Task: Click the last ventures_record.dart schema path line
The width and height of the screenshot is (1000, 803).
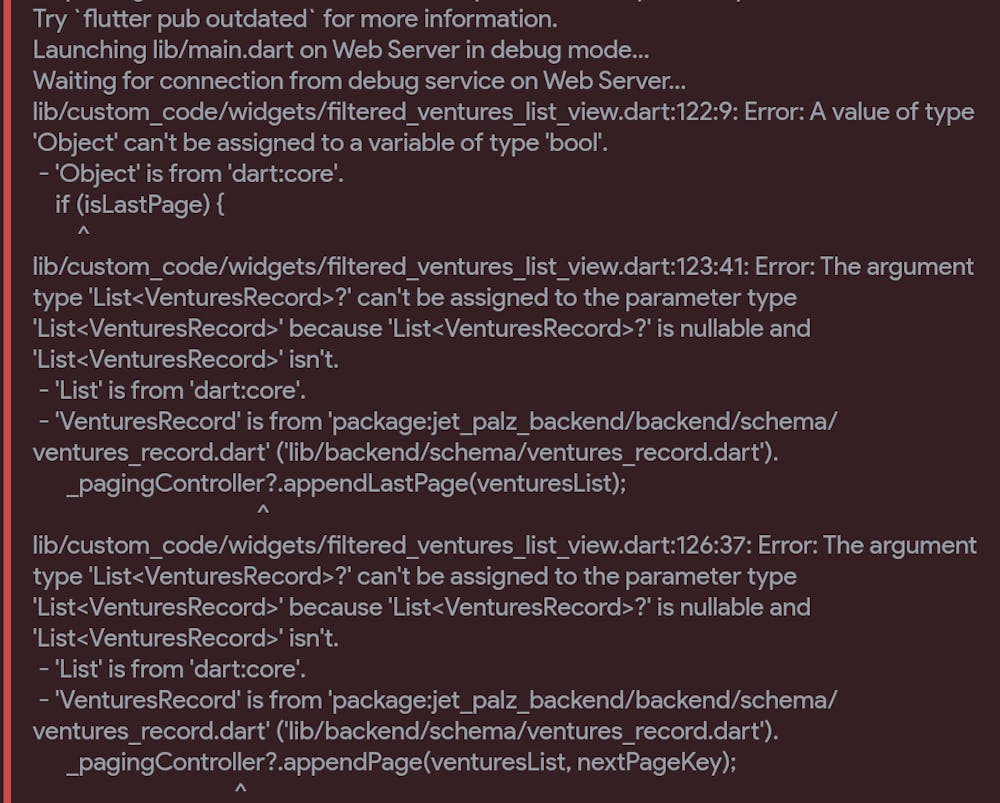Action: click(406, 731)
